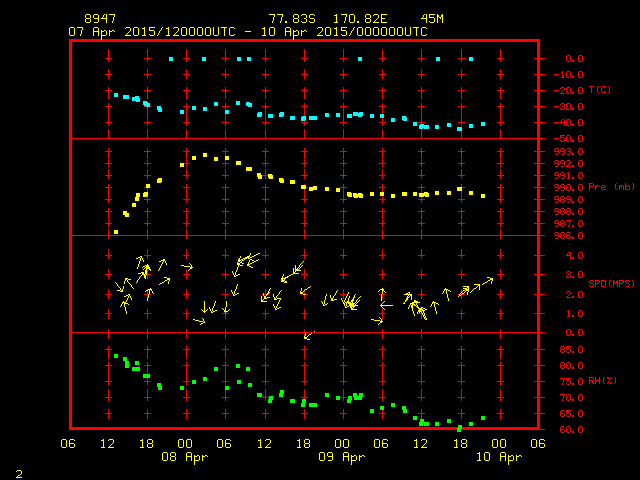The height and width of the screenshot is (480, 640).
Task: Click the 60.0 humidity tick label
Action: coord(571,430)
